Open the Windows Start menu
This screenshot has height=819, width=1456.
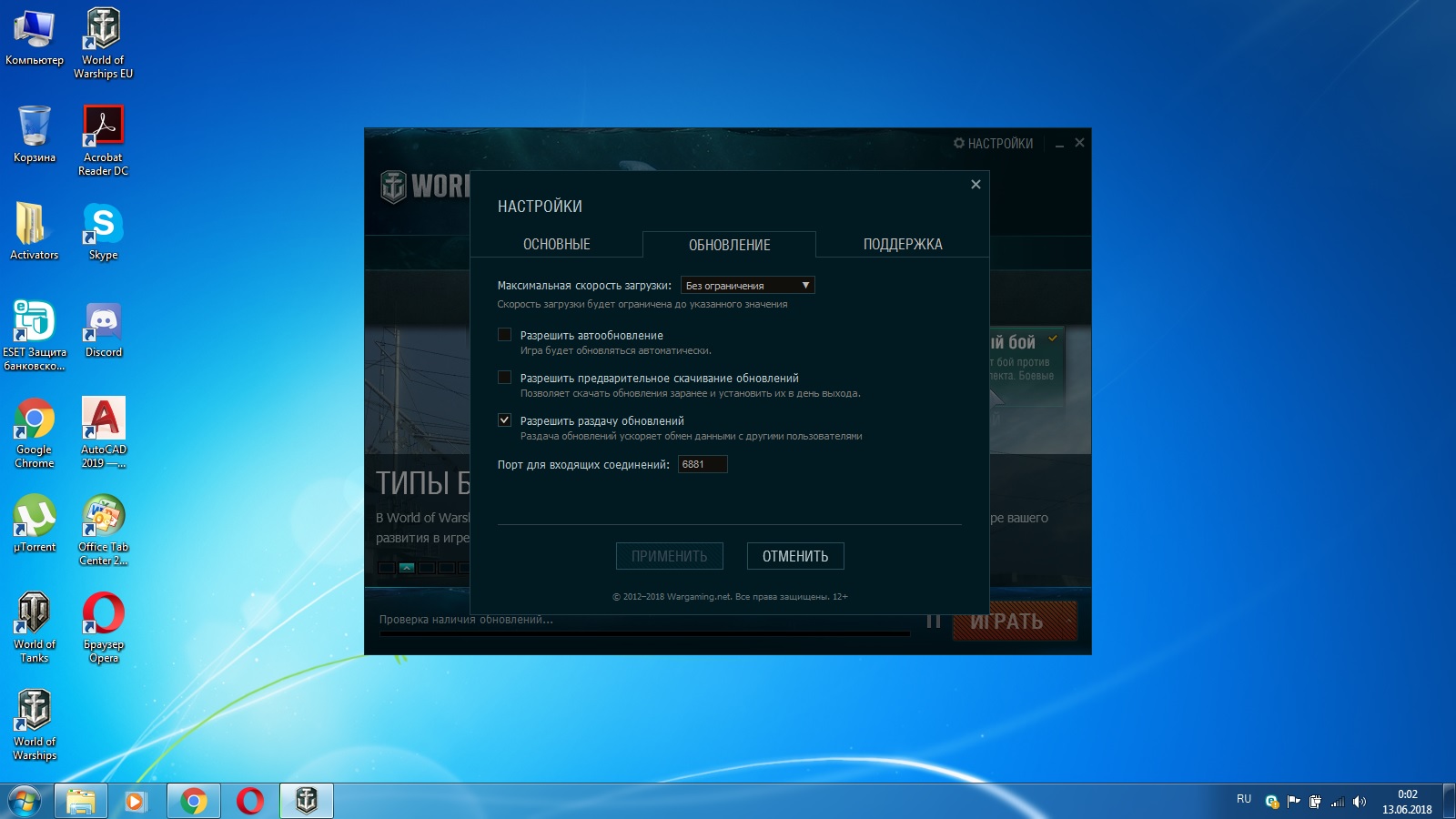pyautogui.click(x=25, y=801)
